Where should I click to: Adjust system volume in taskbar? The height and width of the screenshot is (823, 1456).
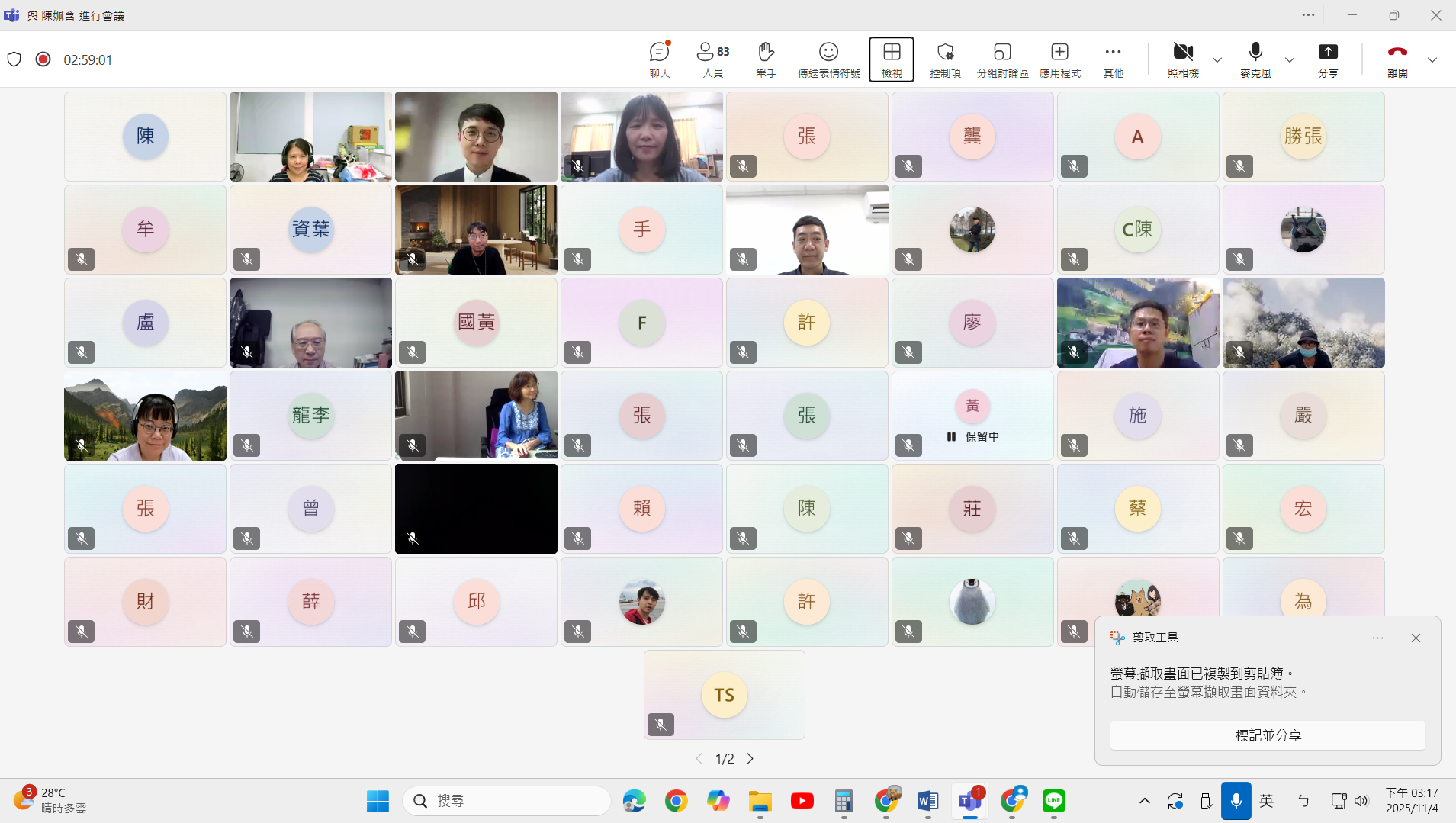pyautogui.click(x=1363, y=801)
